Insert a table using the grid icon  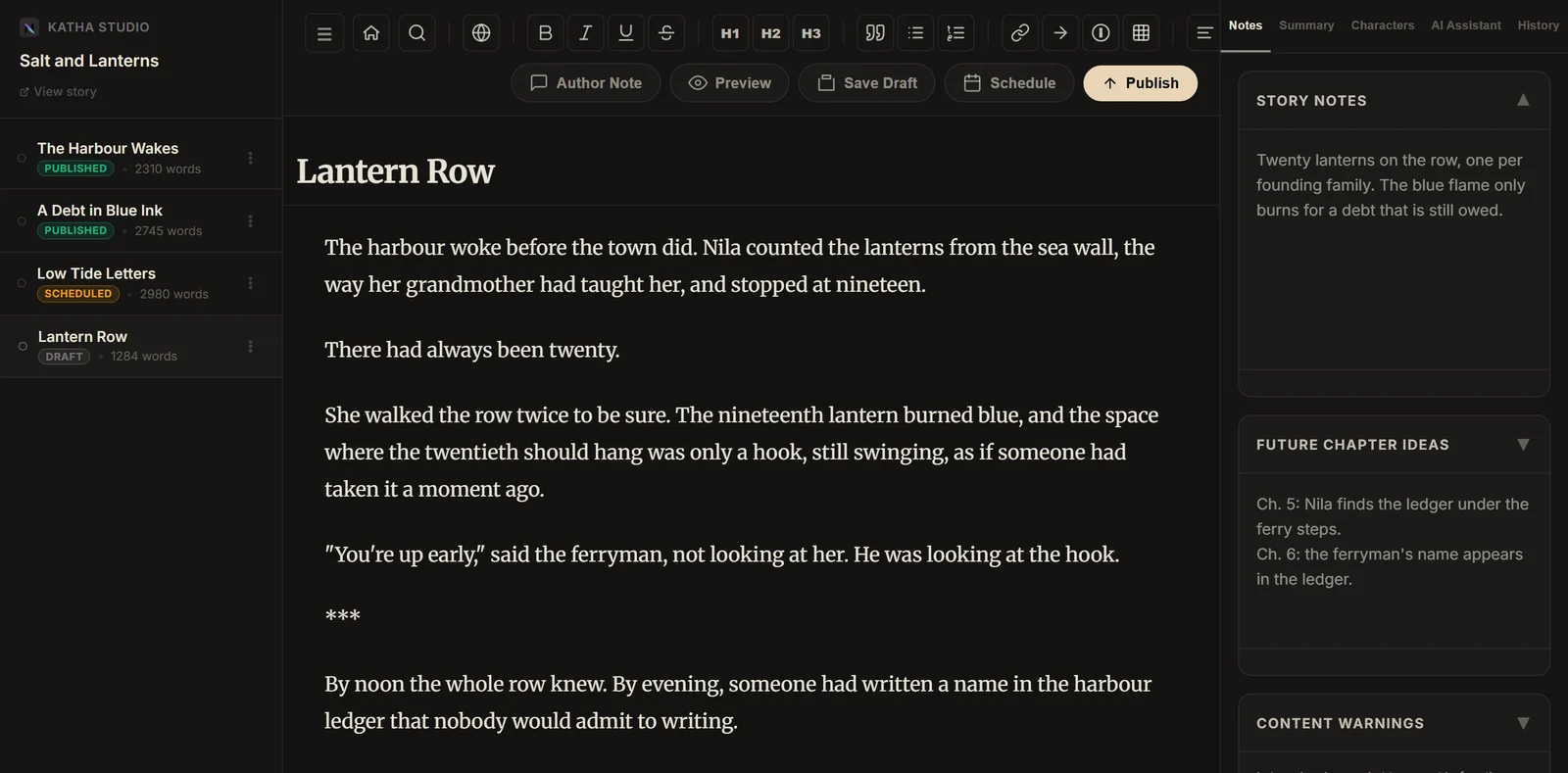point(1141,33)
